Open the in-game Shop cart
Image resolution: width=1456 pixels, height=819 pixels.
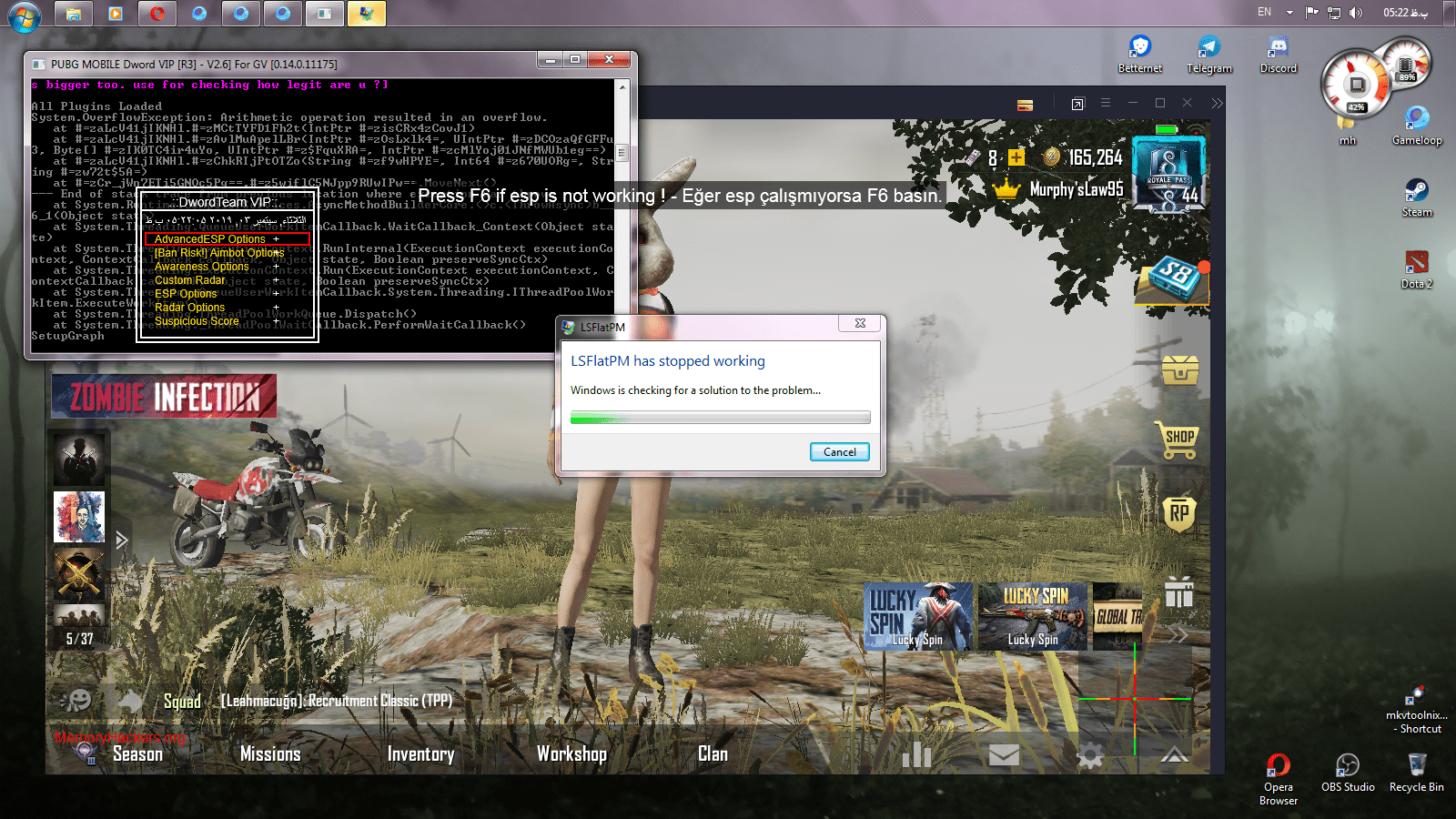click(x=1178, y=440)
